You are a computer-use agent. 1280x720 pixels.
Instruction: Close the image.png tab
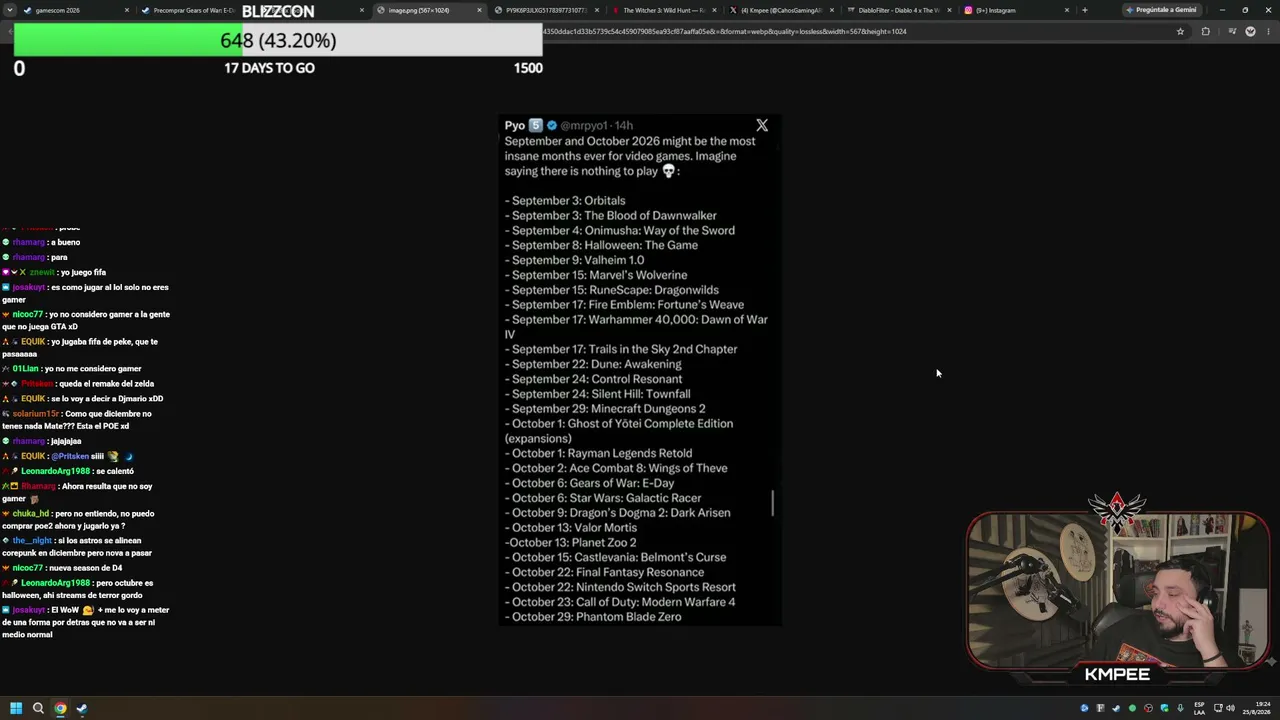479,10
